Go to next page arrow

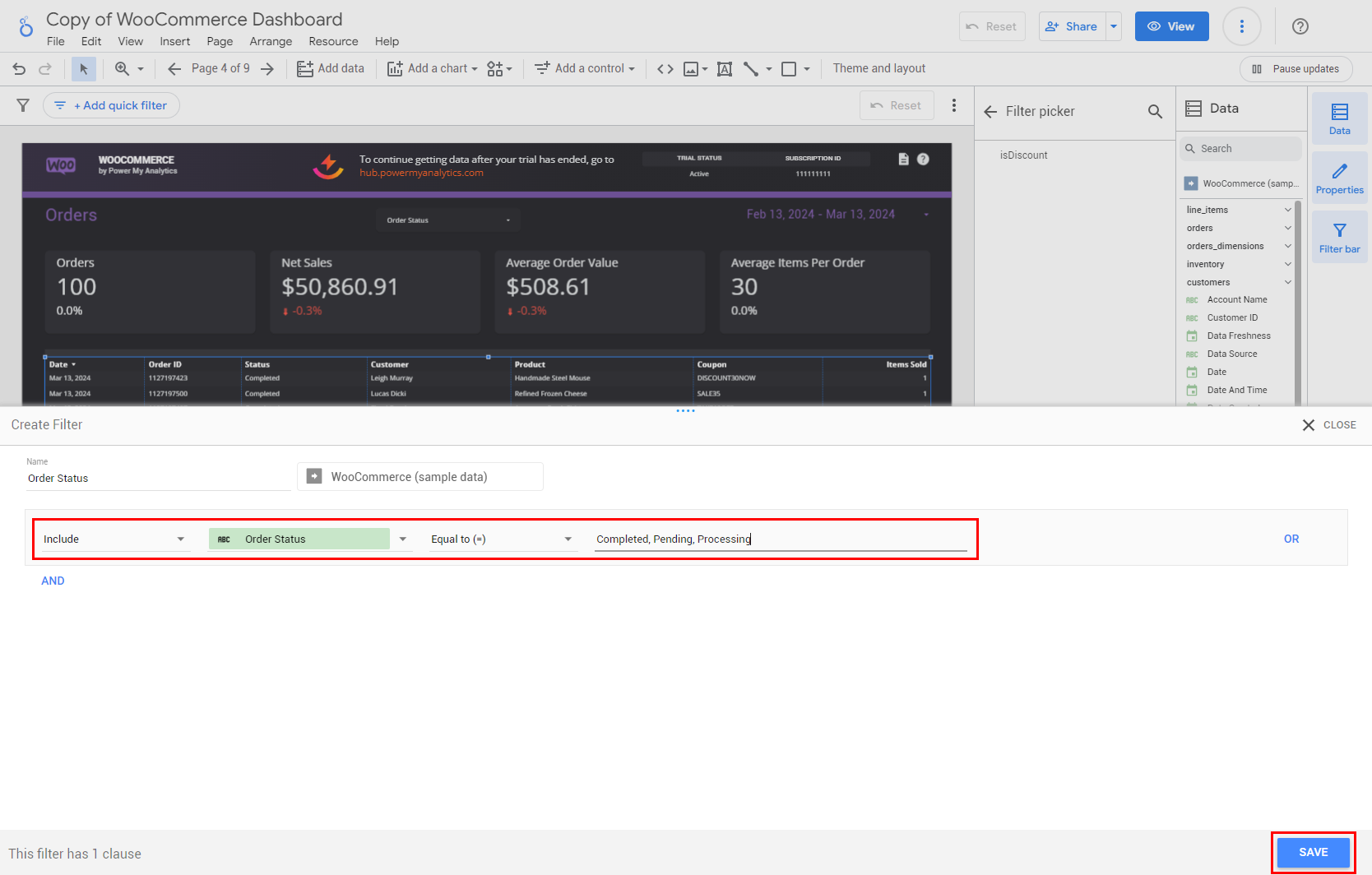tap(267, 69)
